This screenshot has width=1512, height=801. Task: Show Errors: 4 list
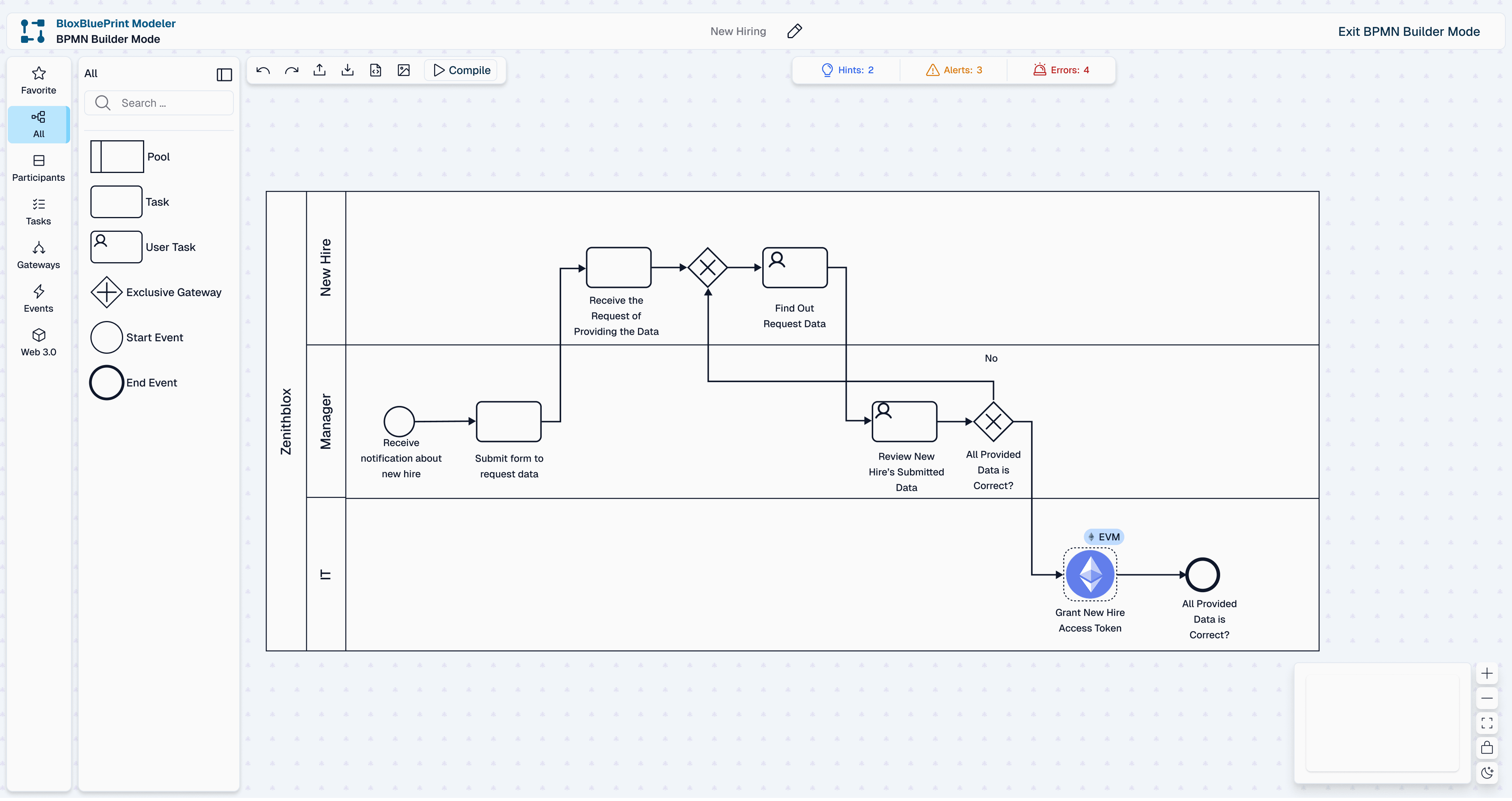click(x=1061, y=71)
